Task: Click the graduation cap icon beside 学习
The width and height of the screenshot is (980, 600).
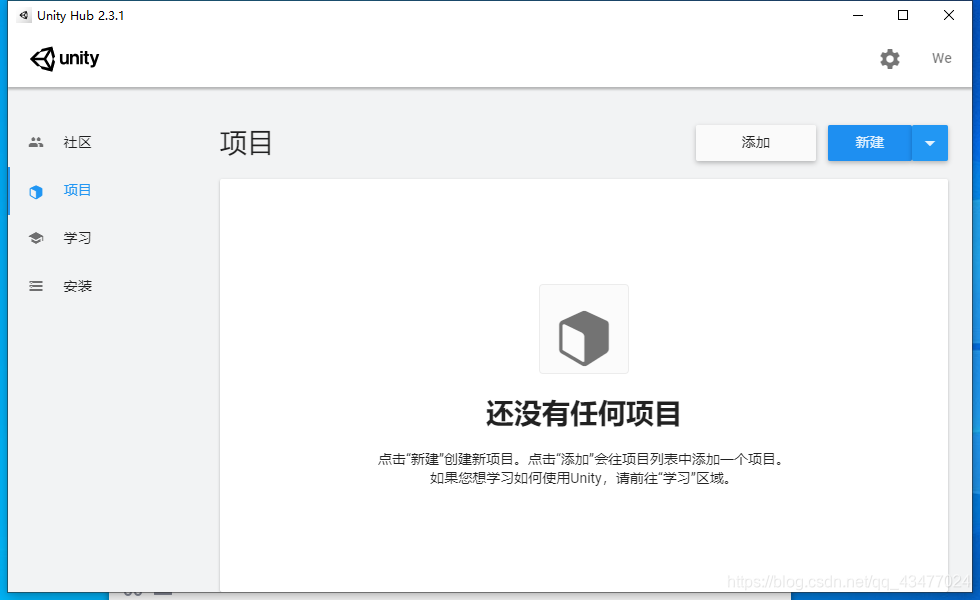Action: tap(36, 238)
